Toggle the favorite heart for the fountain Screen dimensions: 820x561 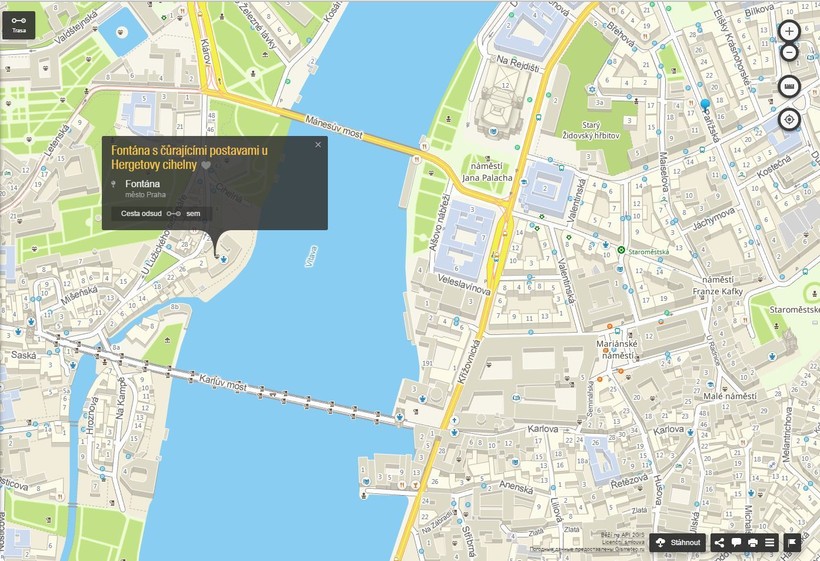coord(207,165)
